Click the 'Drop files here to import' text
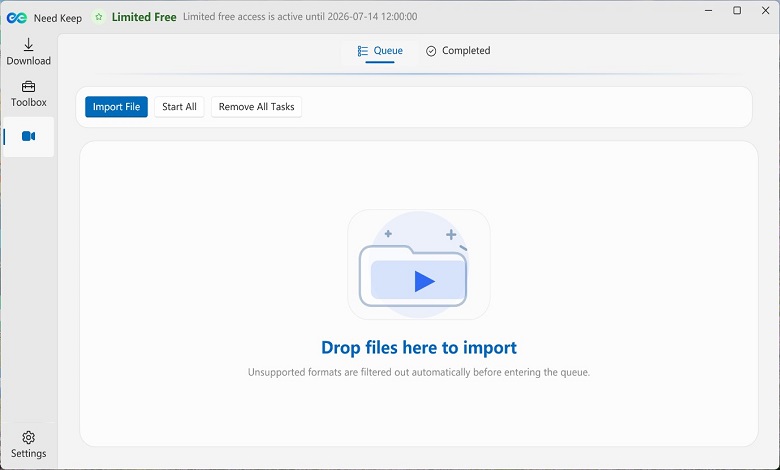Viewport: 780px width, 470px height. pos(419,347)
